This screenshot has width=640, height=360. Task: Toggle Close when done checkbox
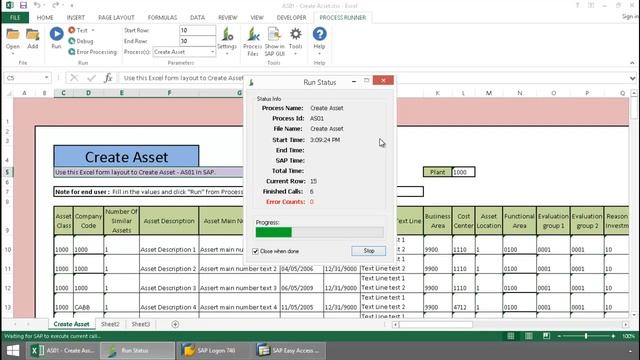coord(256,251)
